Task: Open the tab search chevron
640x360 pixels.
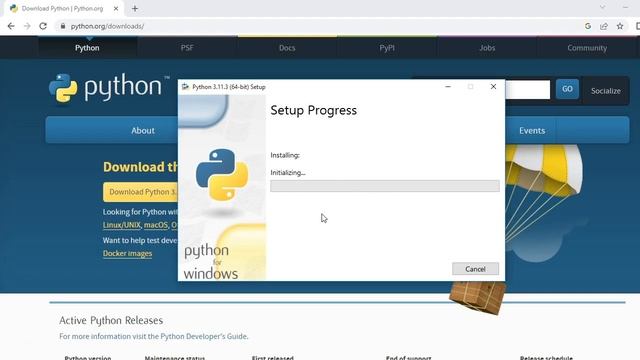Action: (602, 7)
